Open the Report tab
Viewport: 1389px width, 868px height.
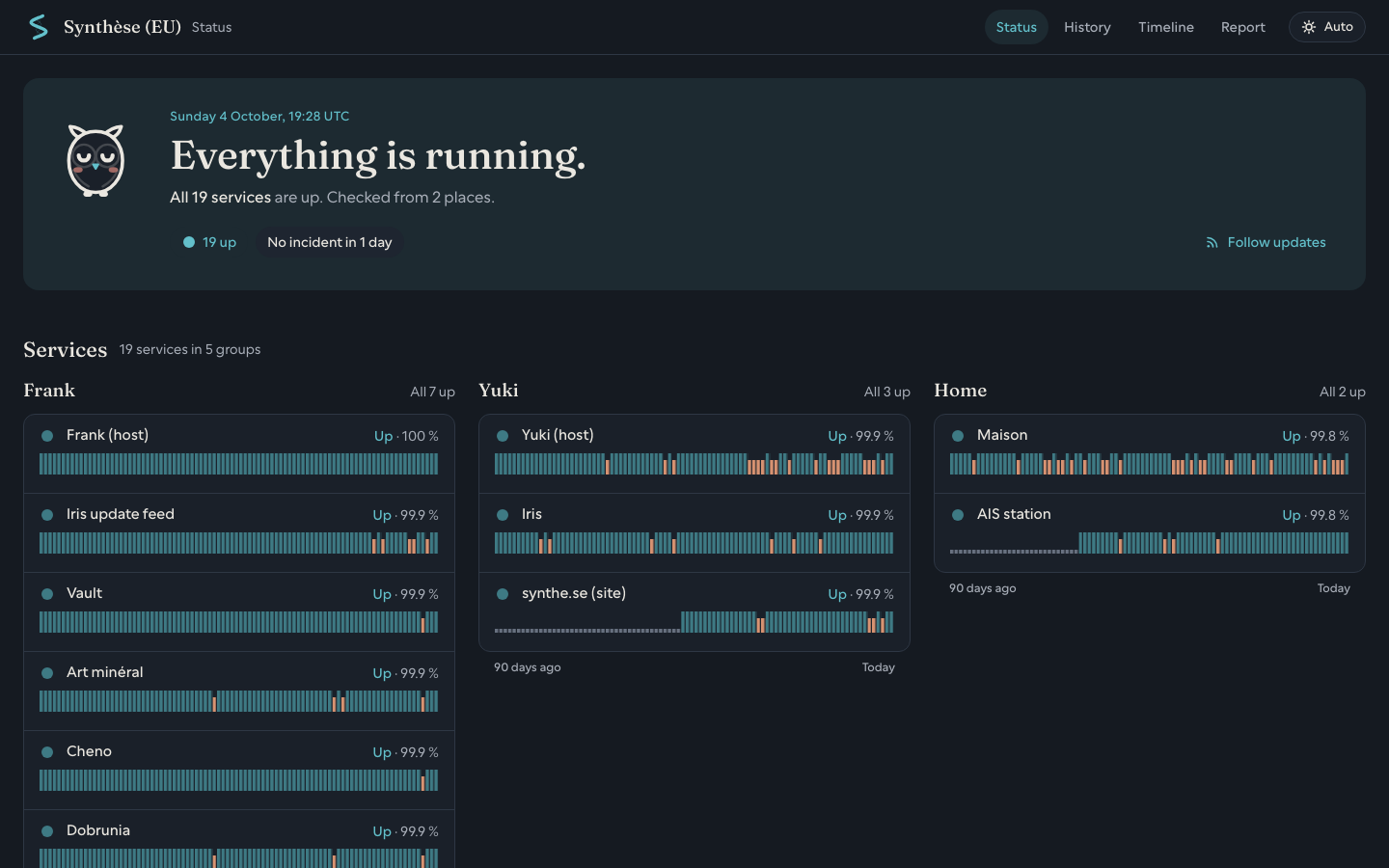pos(1242,27)
